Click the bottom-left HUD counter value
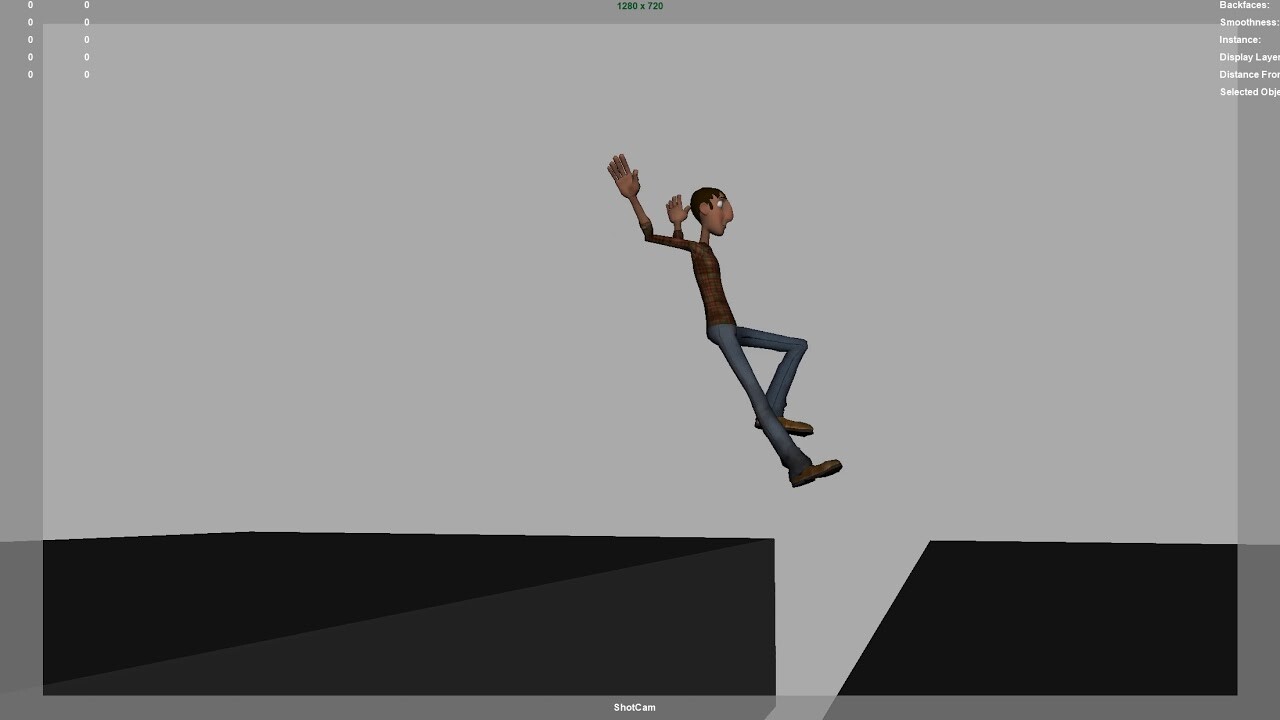The image size is (1280, 720). [x=30, y=74]
